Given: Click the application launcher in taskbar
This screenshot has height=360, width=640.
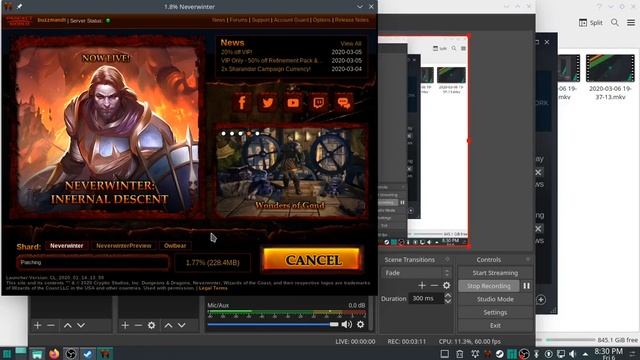Looking at the screenshot, I should pyautogui.click(x=7, y=353).
